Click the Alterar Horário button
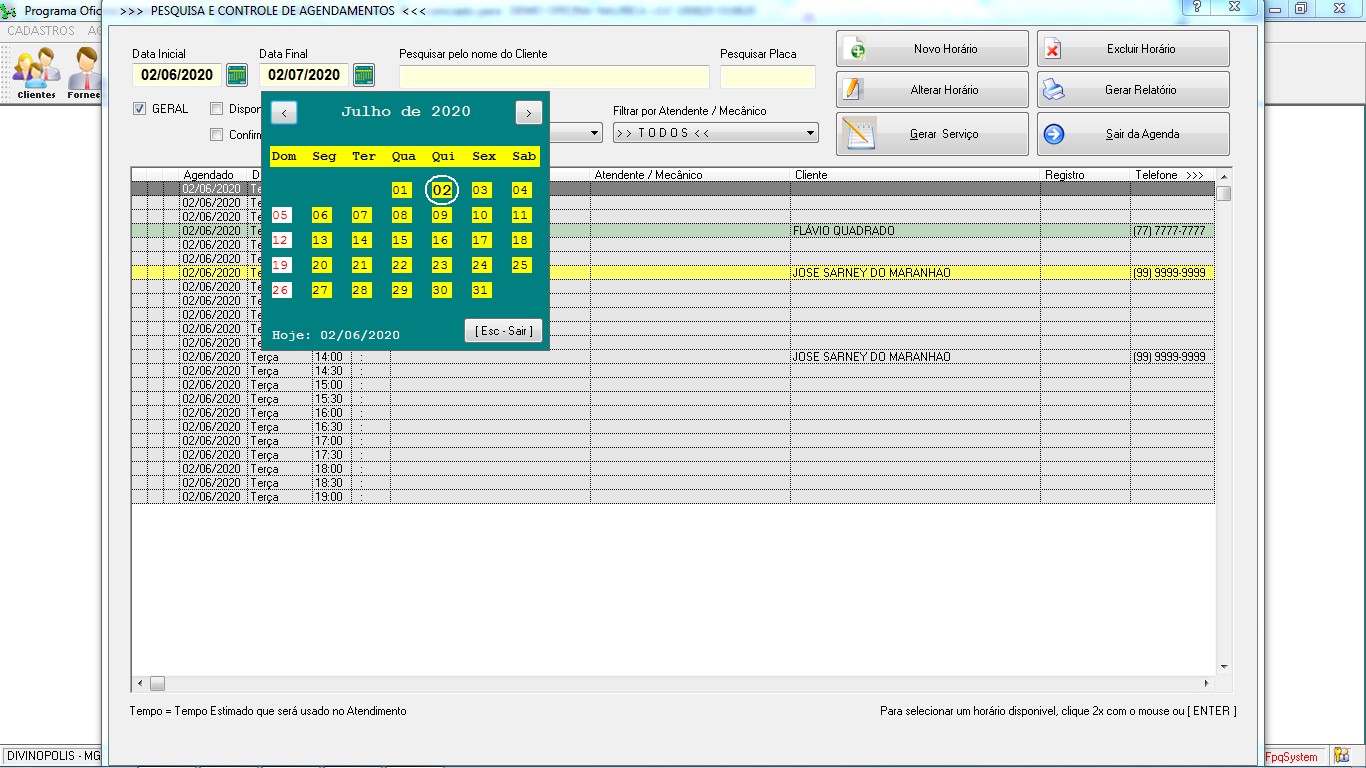This screenshot has width=1366, height=768. (932, 90)
